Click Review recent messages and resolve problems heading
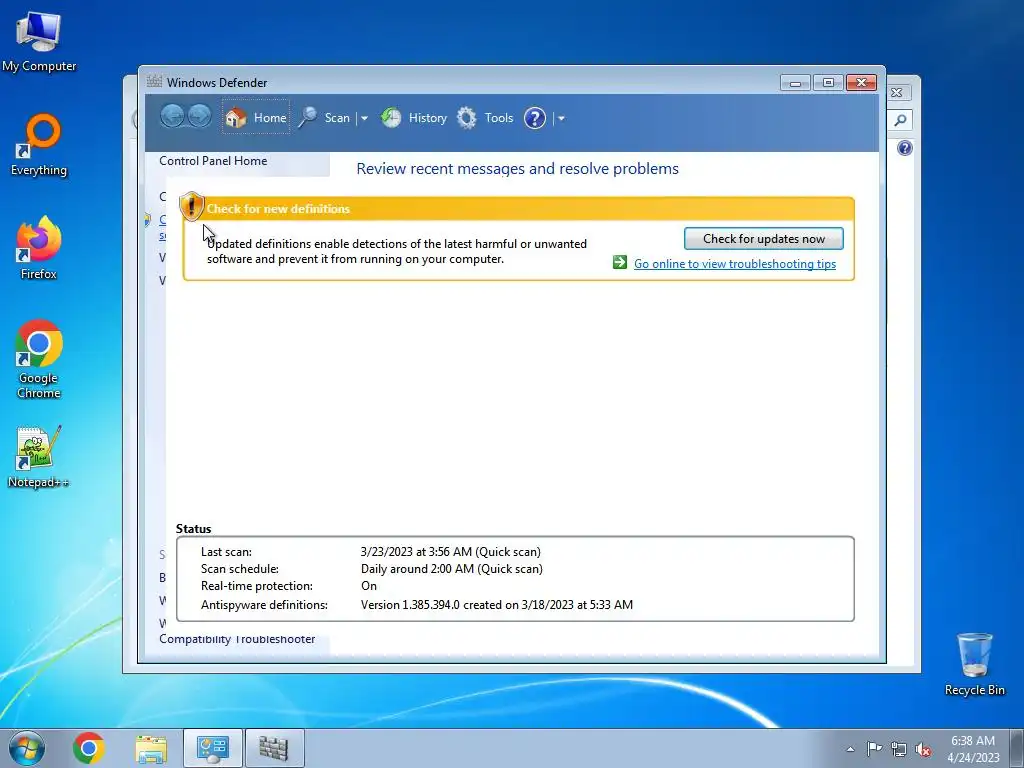This screenshot has width=1024, height=768. (x=517, y=168)
